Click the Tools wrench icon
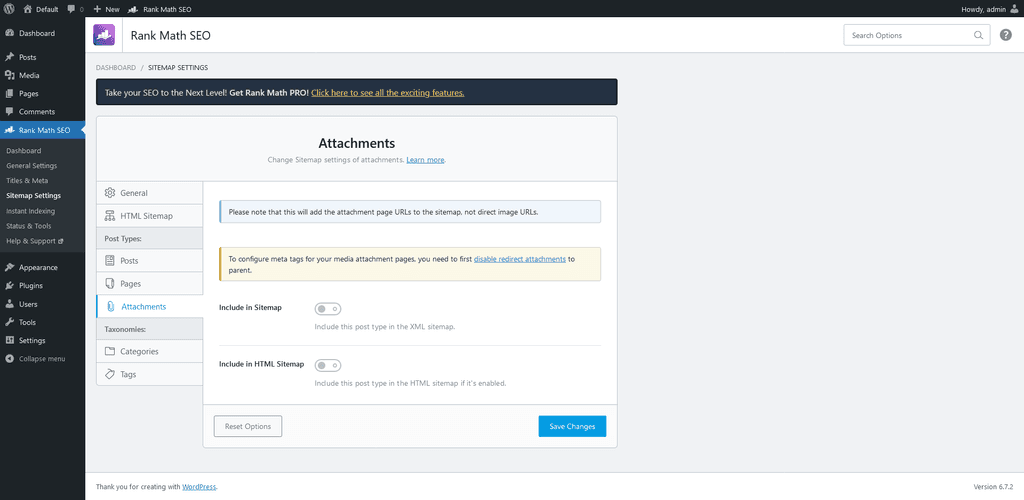This screenshot has width=1024, height=500. click(x=10, y=322)
